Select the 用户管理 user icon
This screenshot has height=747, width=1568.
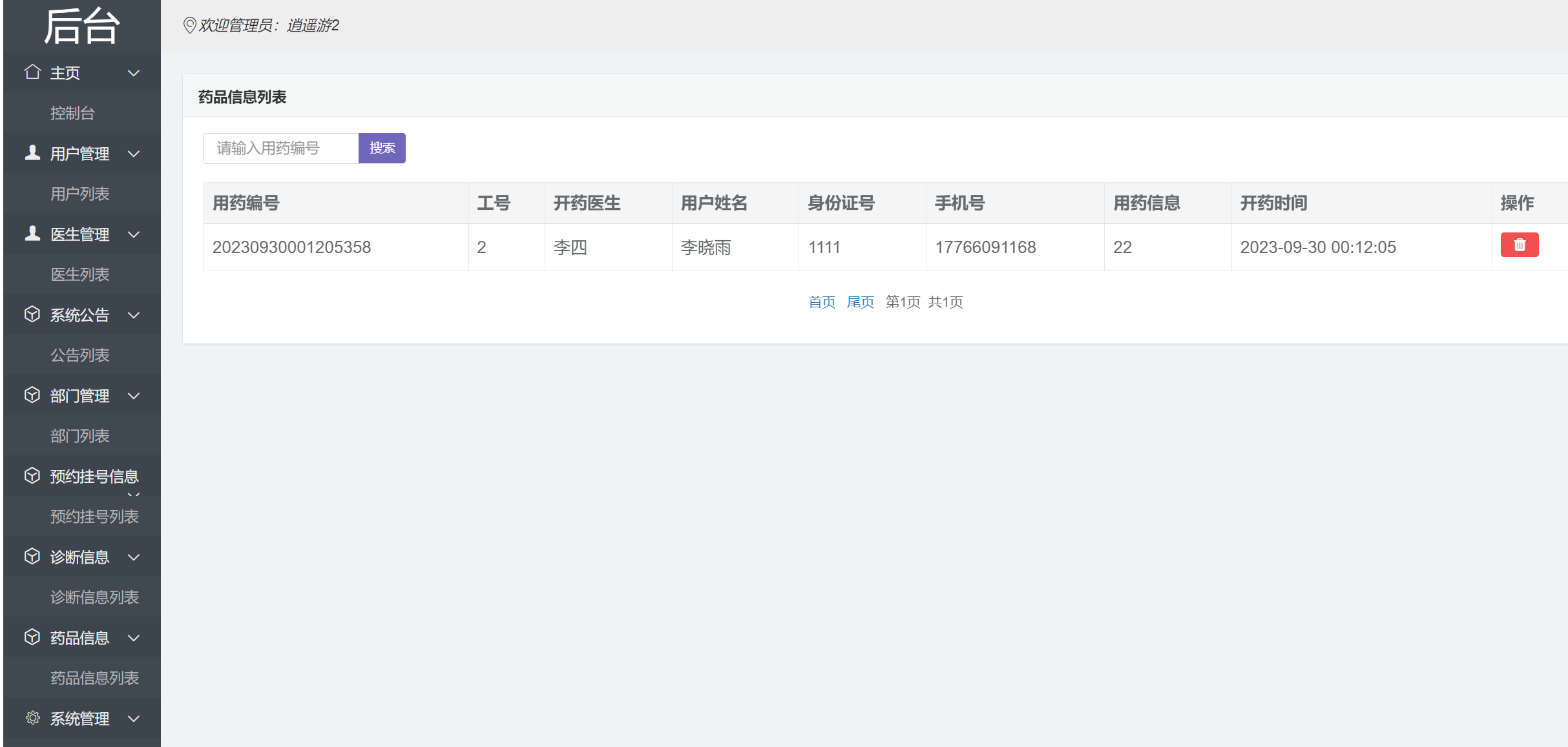tap(32, 153)
